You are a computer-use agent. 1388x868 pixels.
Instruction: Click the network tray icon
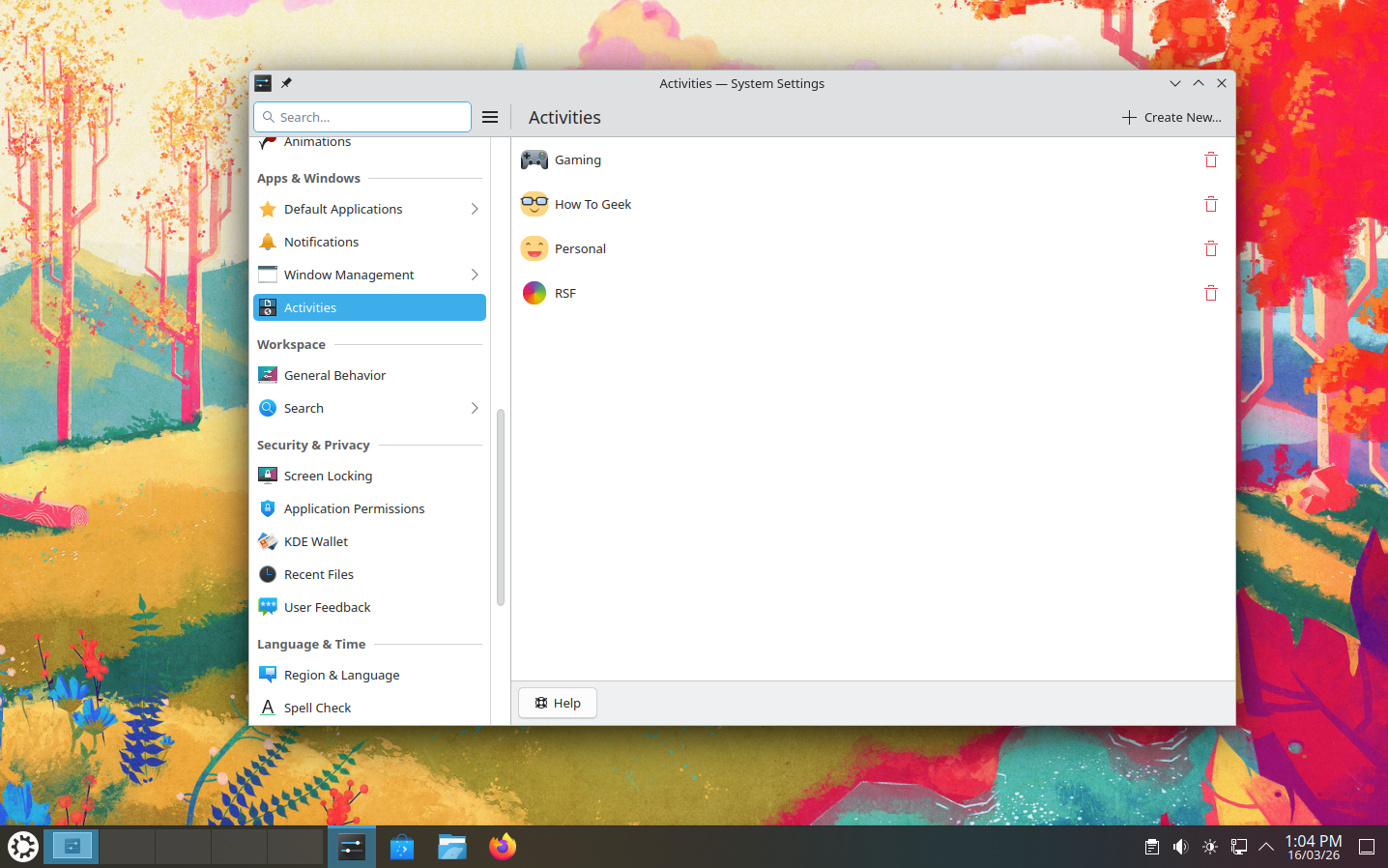tap(1238, 847)
